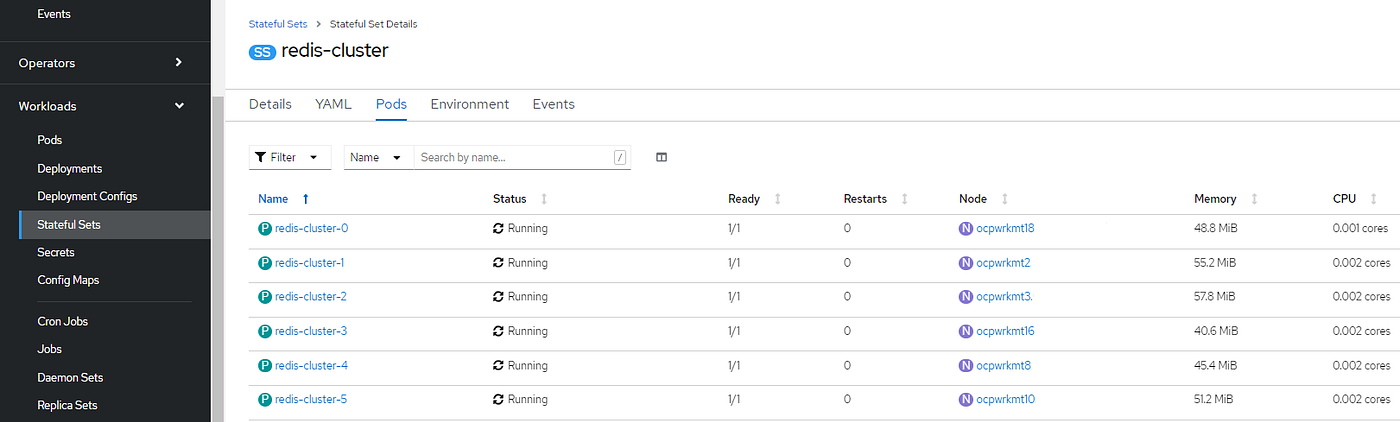This screenshot has height=422, width=1400.
Task: Sort by Name column ascending arrow
Action: [305, 199]
